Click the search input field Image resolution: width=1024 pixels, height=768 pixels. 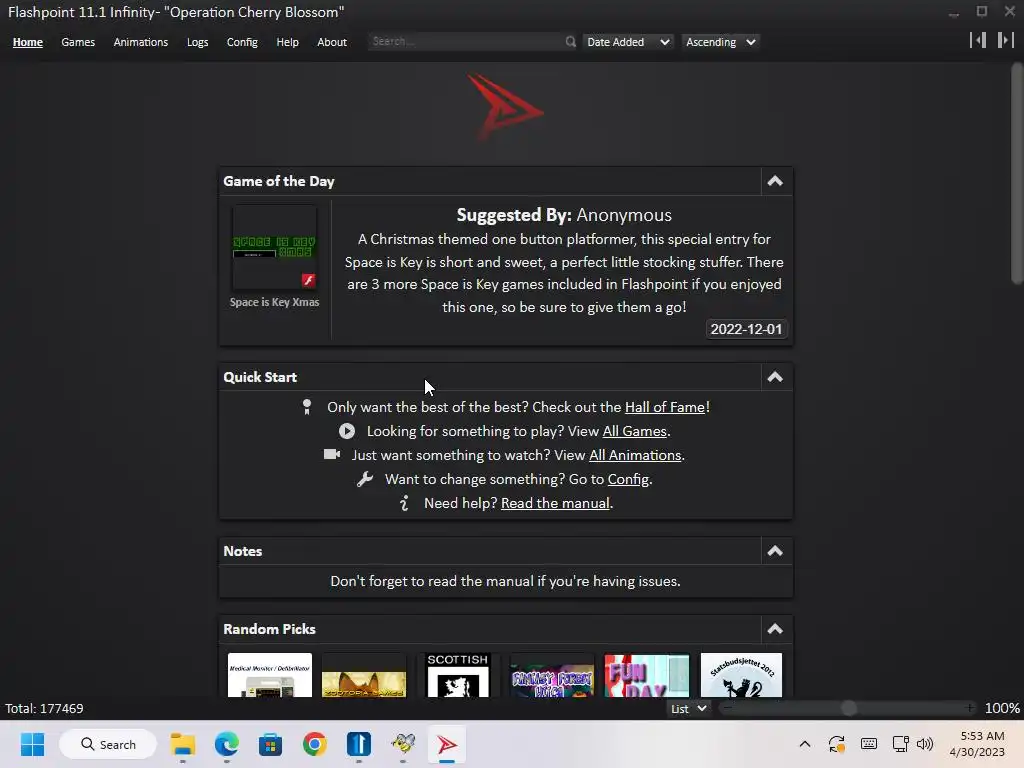point(466,42)
